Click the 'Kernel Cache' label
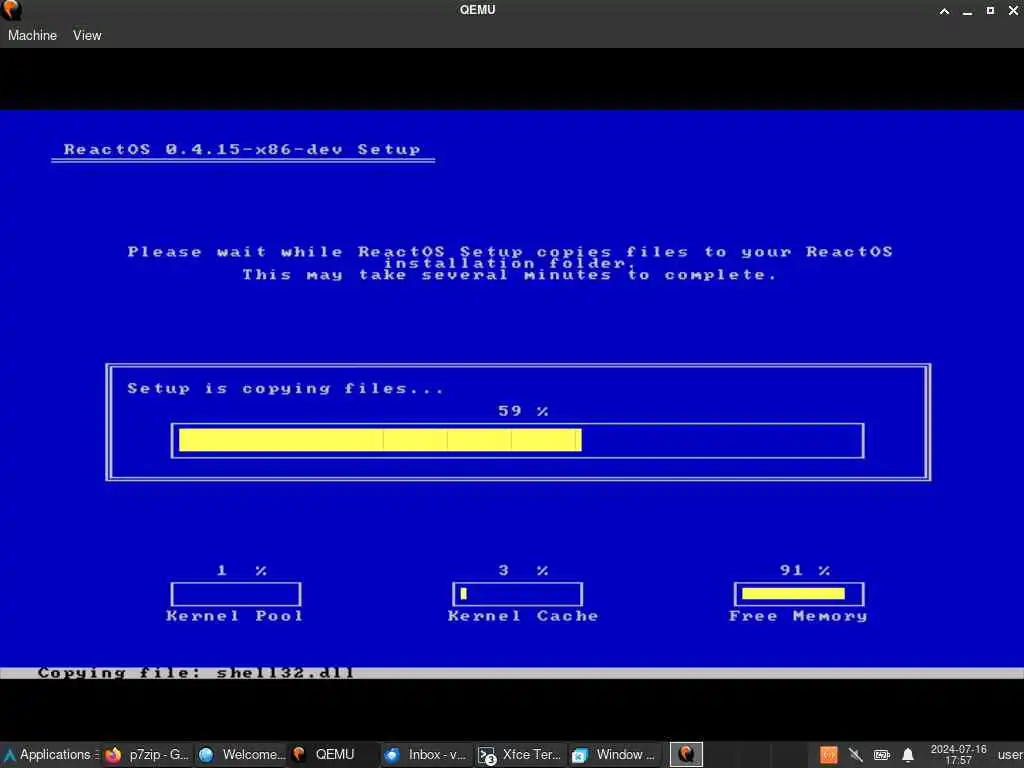 click(523, 616)
